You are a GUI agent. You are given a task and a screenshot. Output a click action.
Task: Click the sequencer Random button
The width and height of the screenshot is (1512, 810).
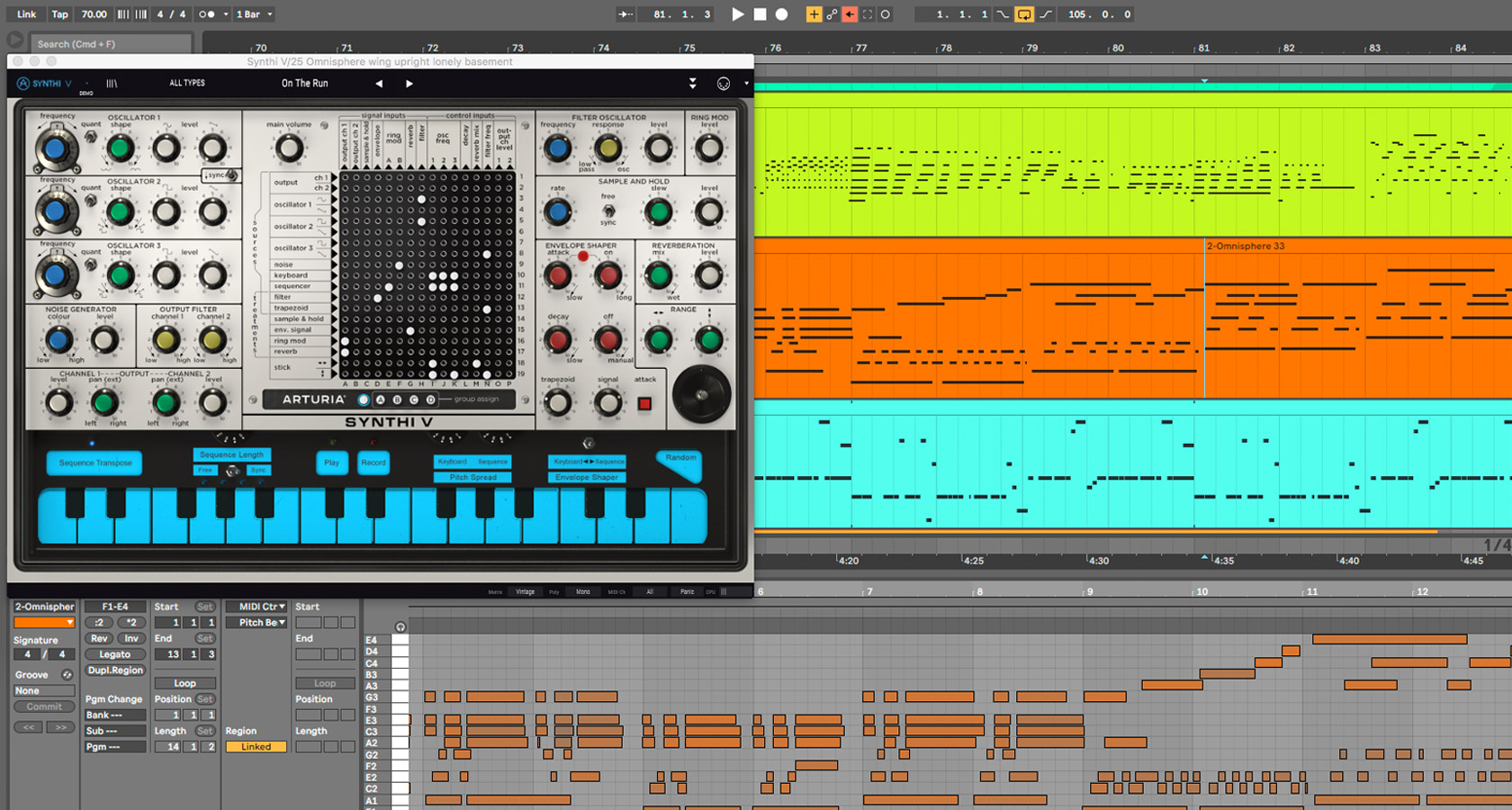[680, 462]
